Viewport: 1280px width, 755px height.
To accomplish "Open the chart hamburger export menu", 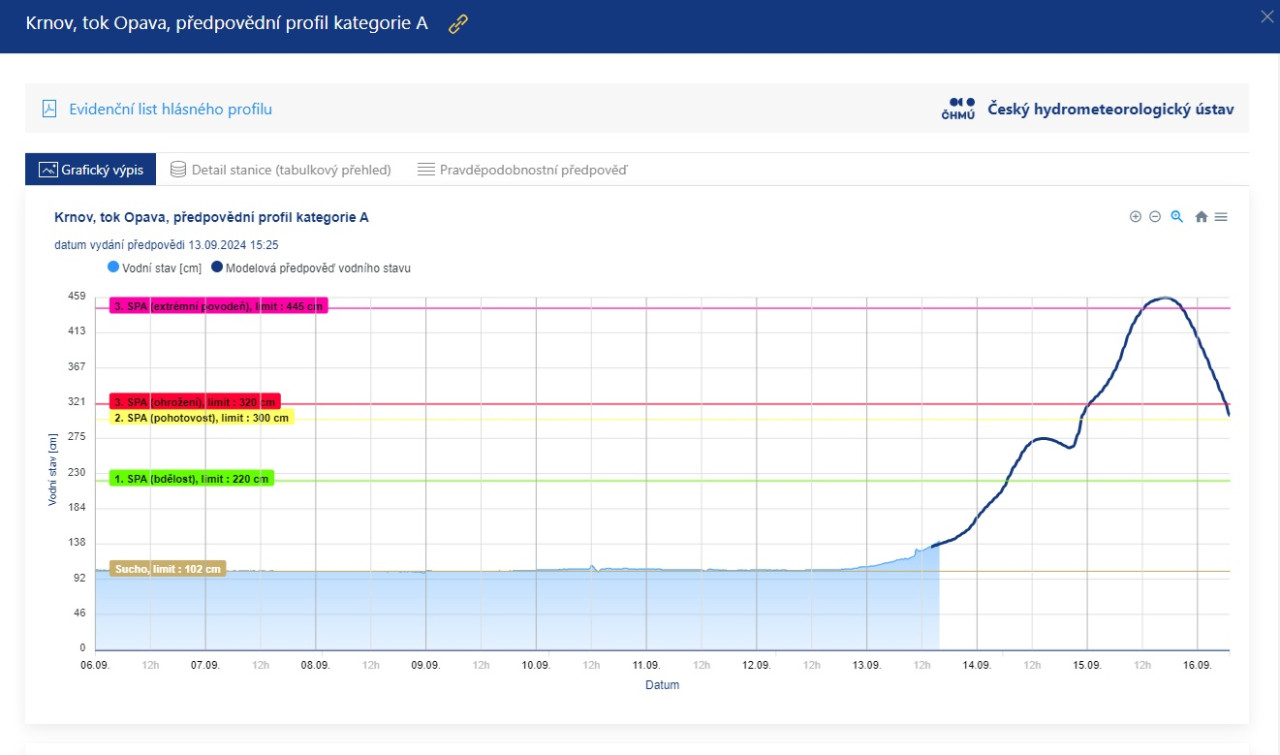I will tap(1221, 217).
